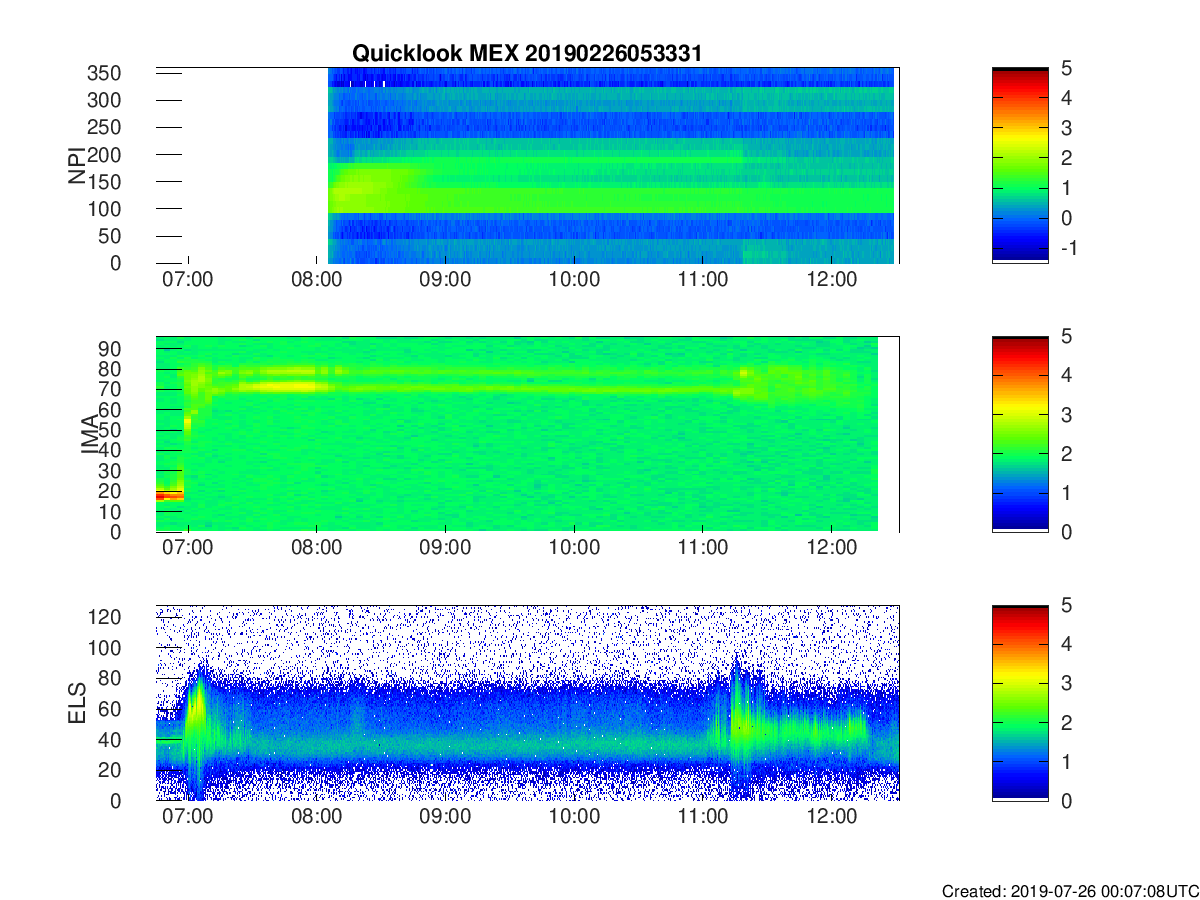Click the Created 2019-07-26 timestamp text

pyautogui.click(x=1069, y=890)
